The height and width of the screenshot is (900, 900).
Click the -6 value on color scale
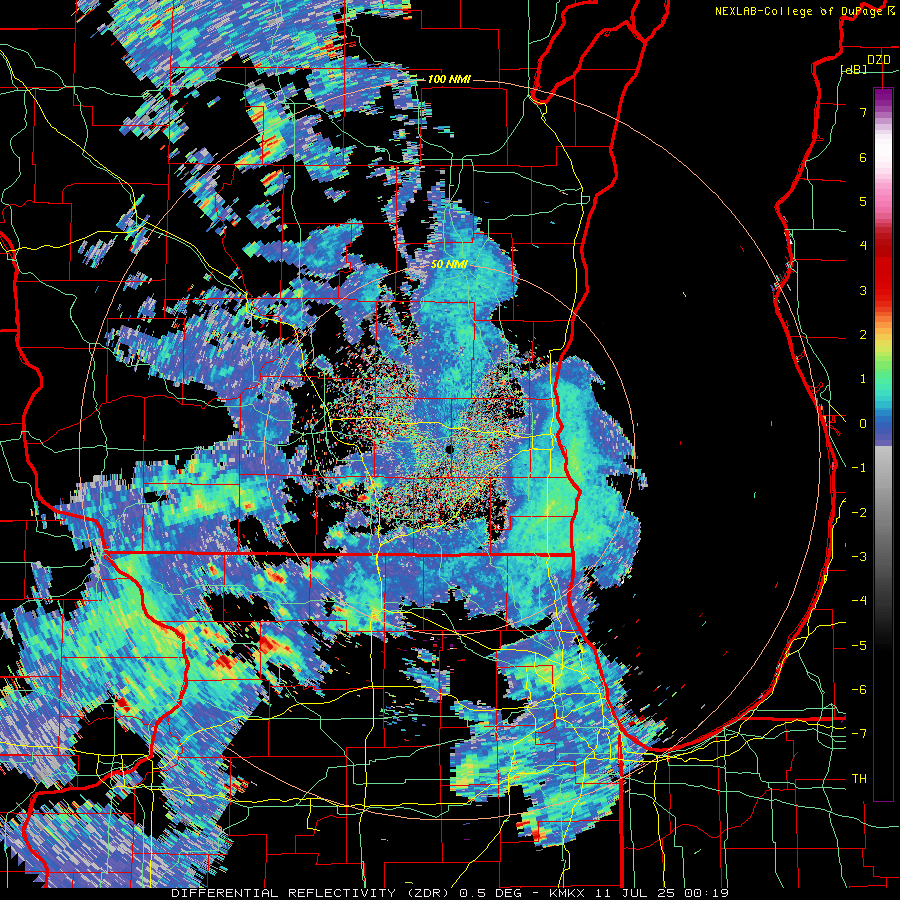(x=859, y=690)
